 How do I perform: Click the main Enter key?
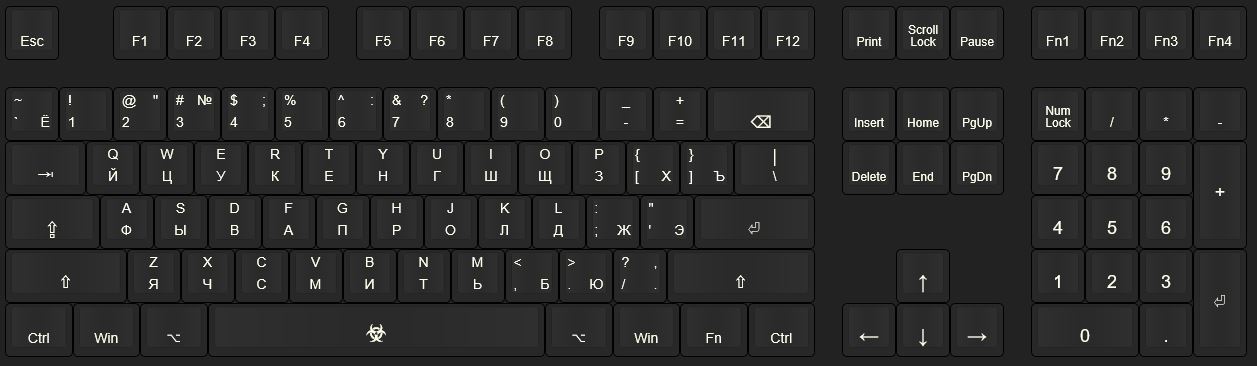754,223
